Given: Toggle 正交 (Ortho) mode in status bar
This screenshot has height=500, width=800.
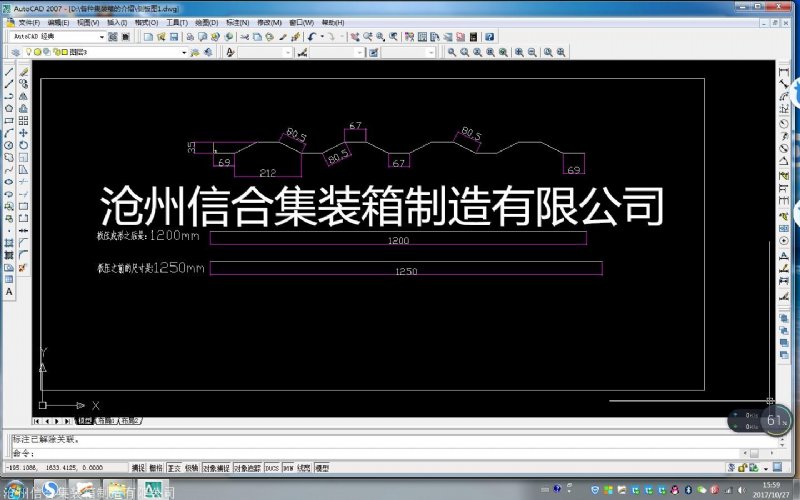Looking at the screenshot, I should pos(173,467).
